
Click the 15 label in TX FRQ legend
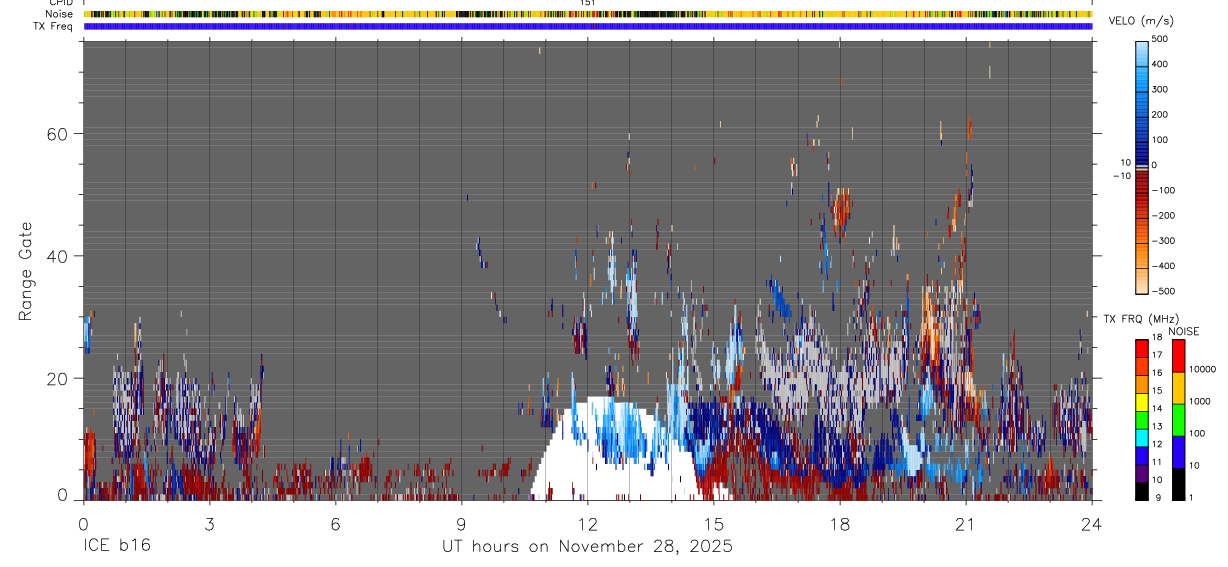coord(1158,391)
